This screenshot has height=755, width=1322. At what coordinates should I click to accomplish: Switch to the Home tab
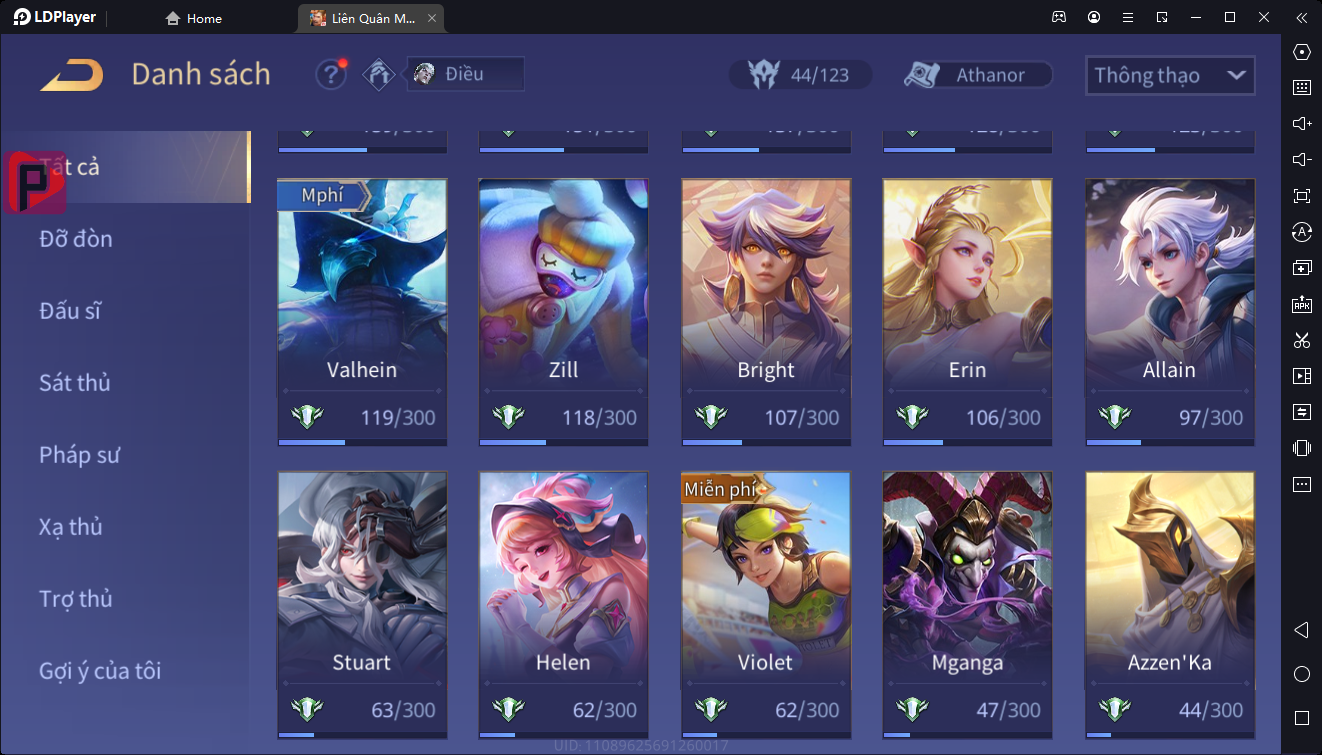pyautogui.click(x=194, y=18)
